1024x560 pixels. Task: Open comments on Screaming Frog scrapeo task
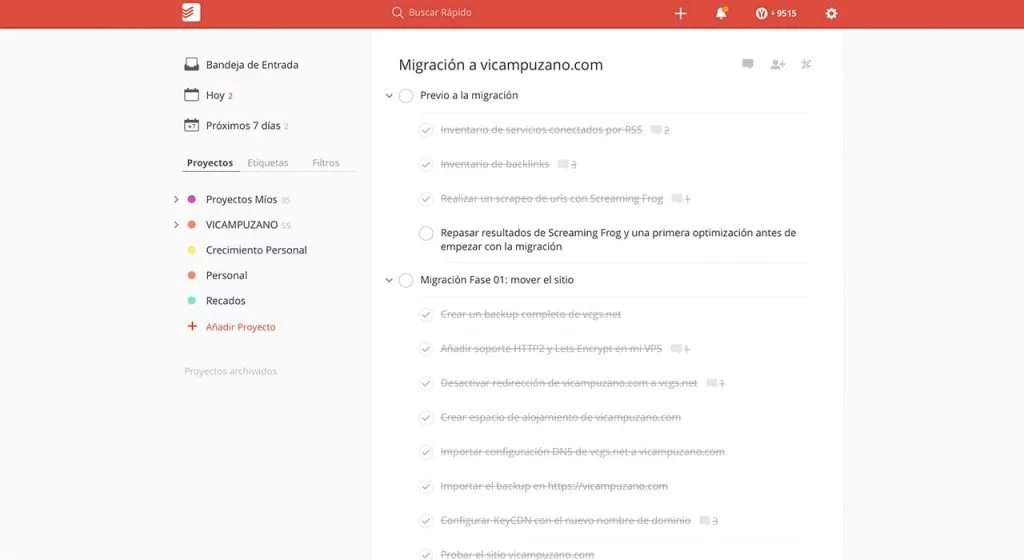point(681,198)
